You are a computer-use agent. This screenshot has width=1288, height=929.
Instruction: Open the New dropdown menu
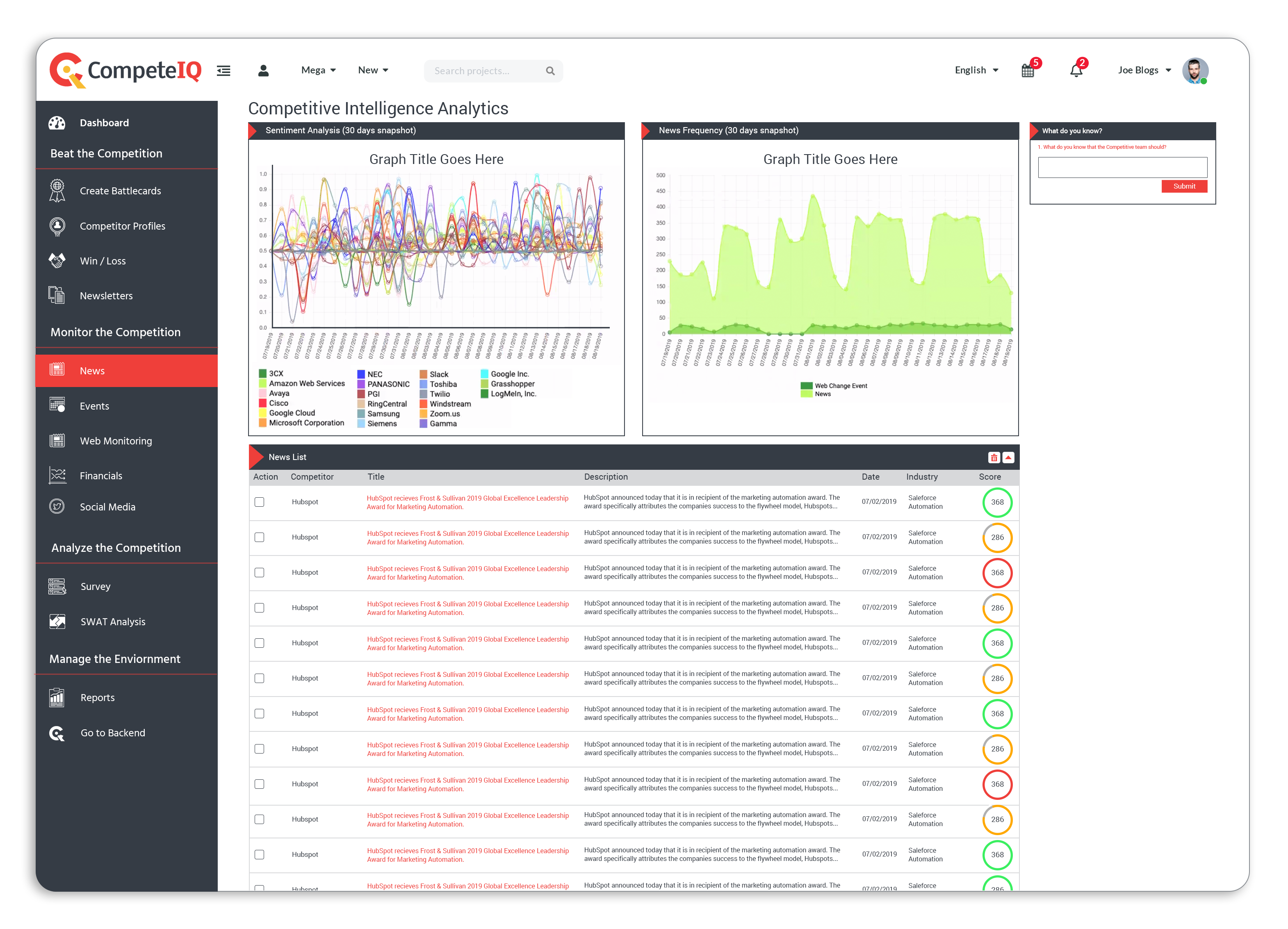tap(373, 71)
